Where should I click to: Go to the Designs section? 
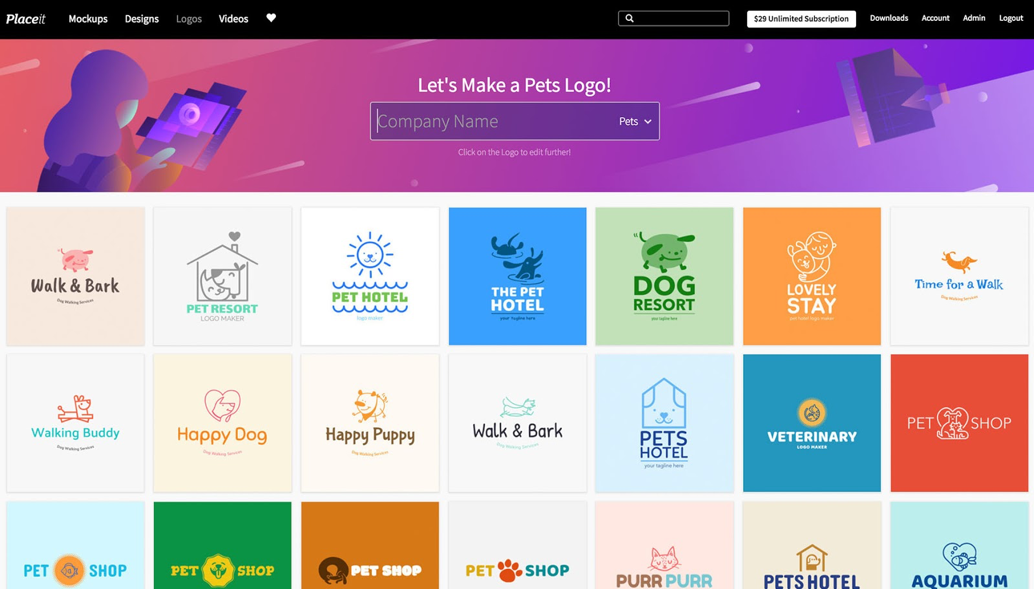(142, 18)
